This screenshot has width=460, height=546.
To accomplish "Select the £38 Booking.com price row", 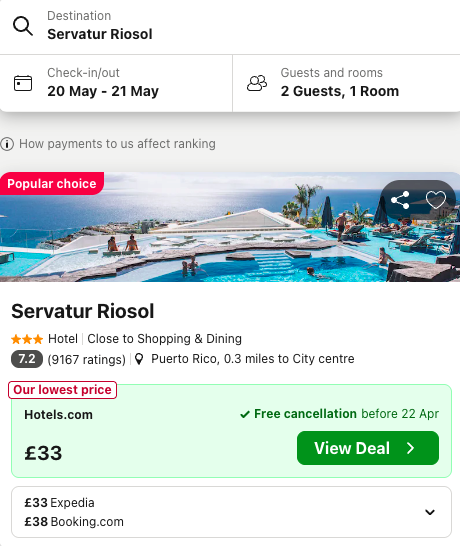I will point(74,522).
